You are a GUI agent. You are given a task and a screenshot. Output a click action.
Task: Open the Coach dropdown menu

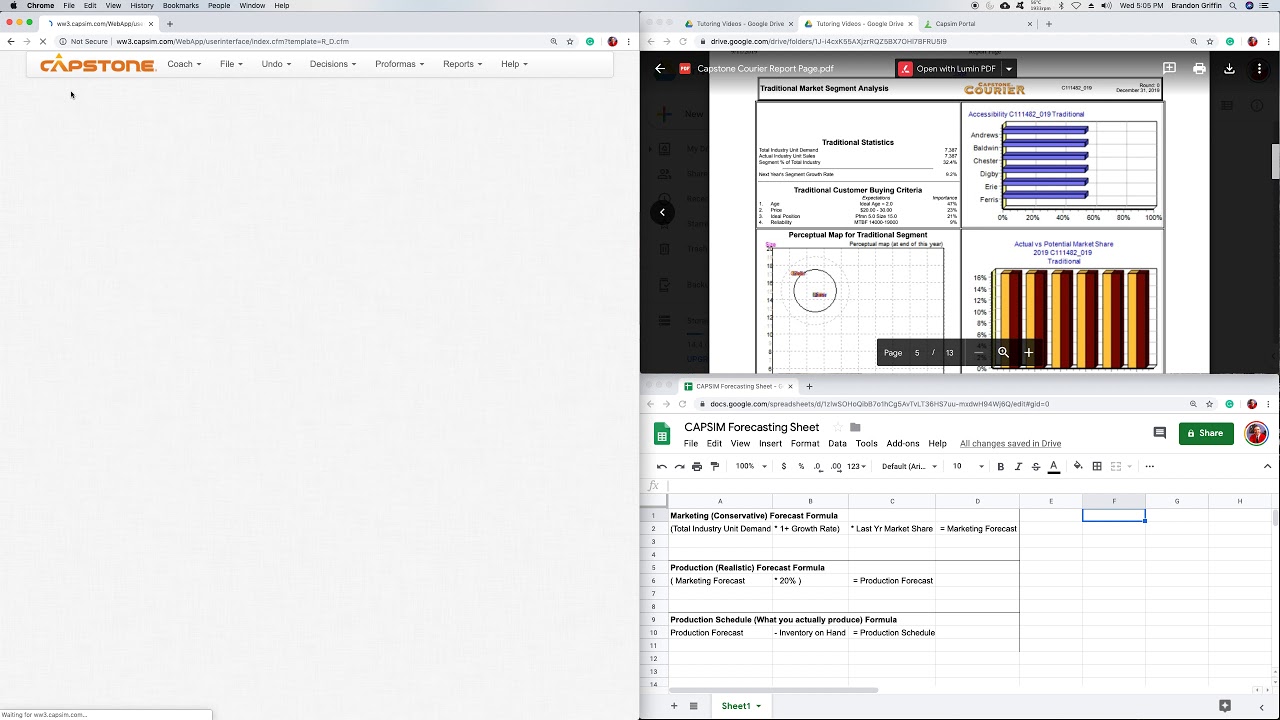[x=184, y=64]
